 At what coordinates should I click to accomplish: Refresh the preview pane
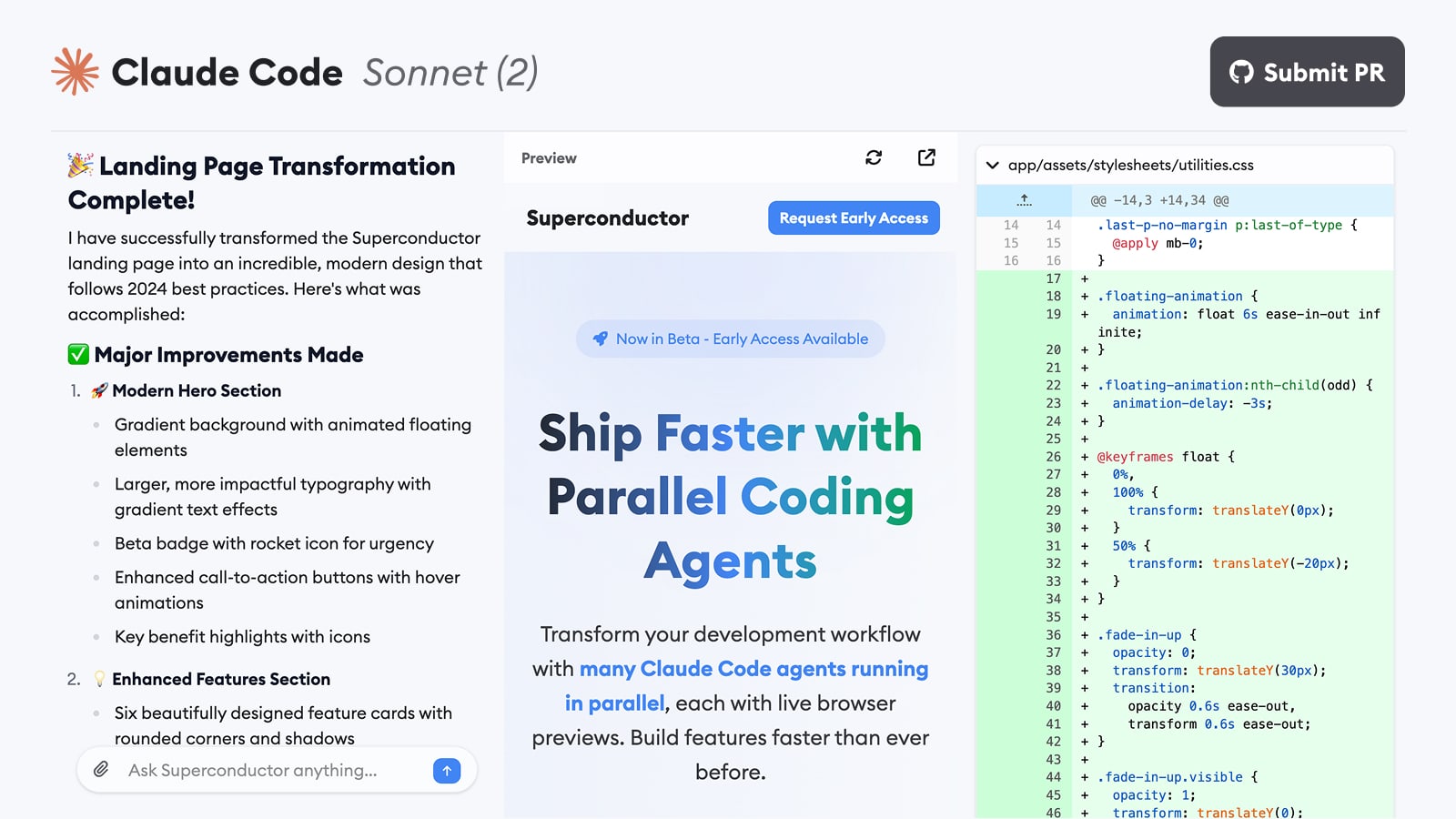[x=874, y=157]
